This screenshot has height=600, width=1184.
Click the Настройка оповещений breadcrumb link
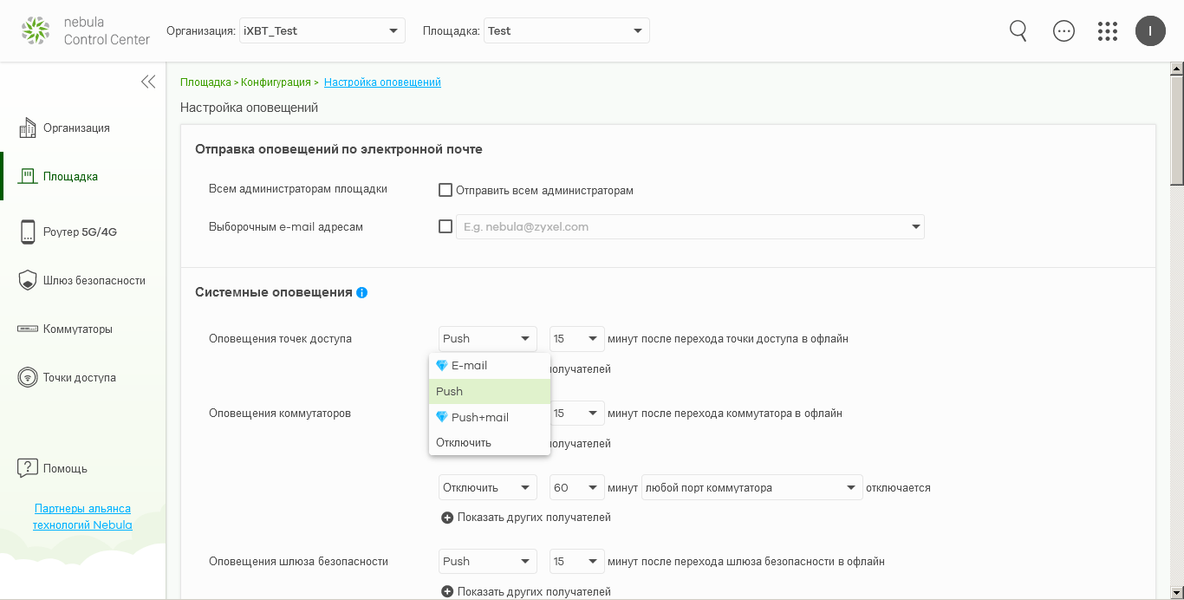point(382,82)
